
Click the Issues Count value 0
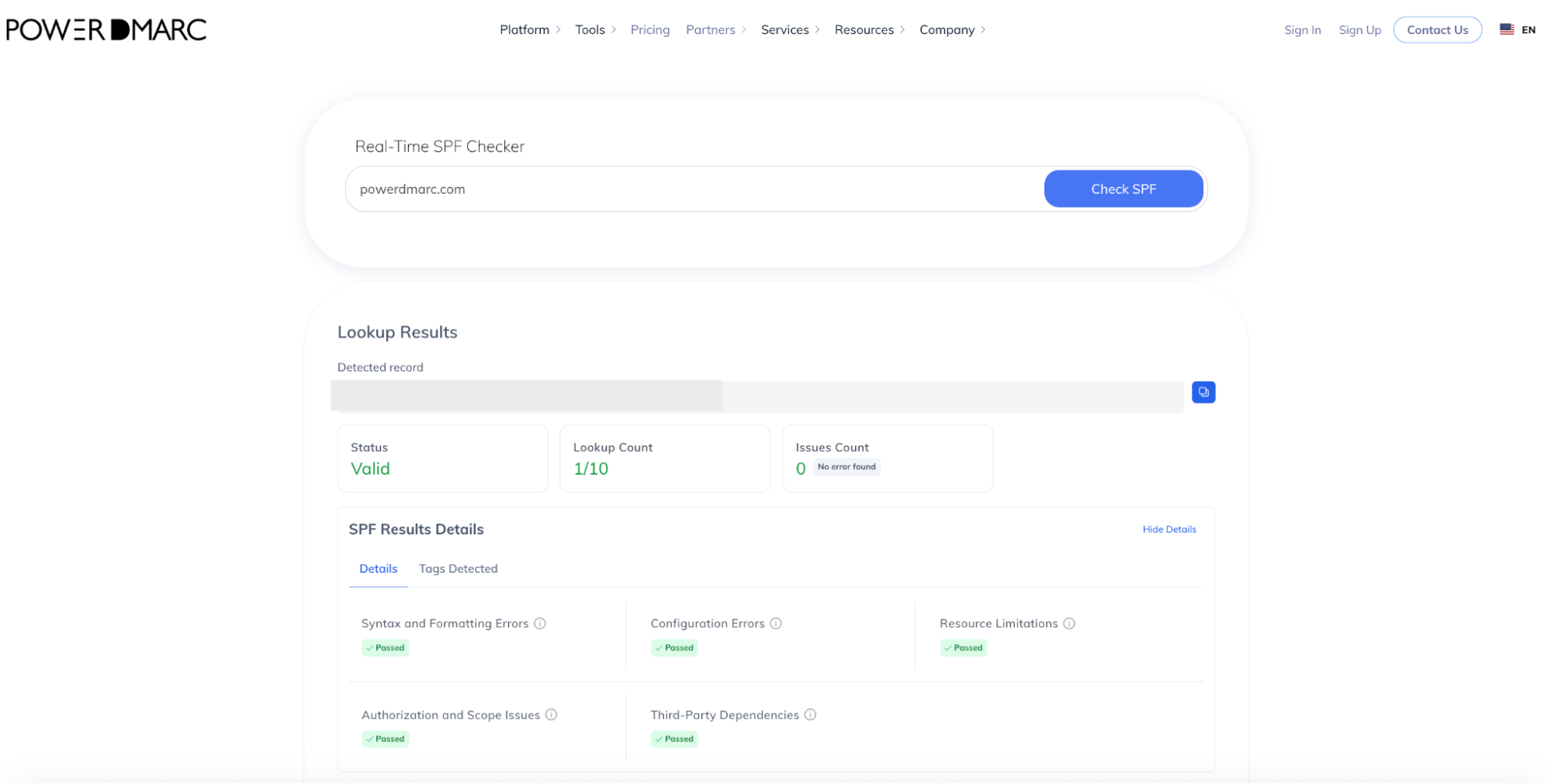(x=801, y=469)
